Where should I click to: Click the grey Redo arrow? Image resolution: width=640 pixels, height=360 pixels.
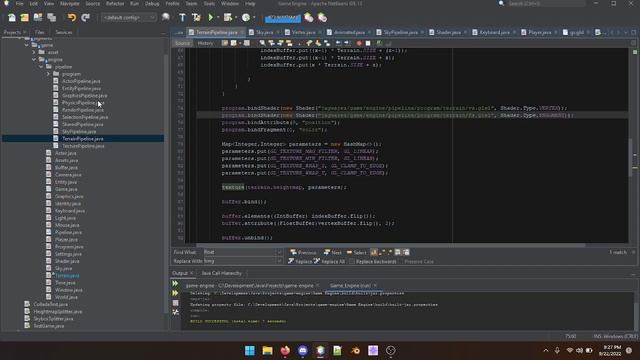tap(85, 18)
